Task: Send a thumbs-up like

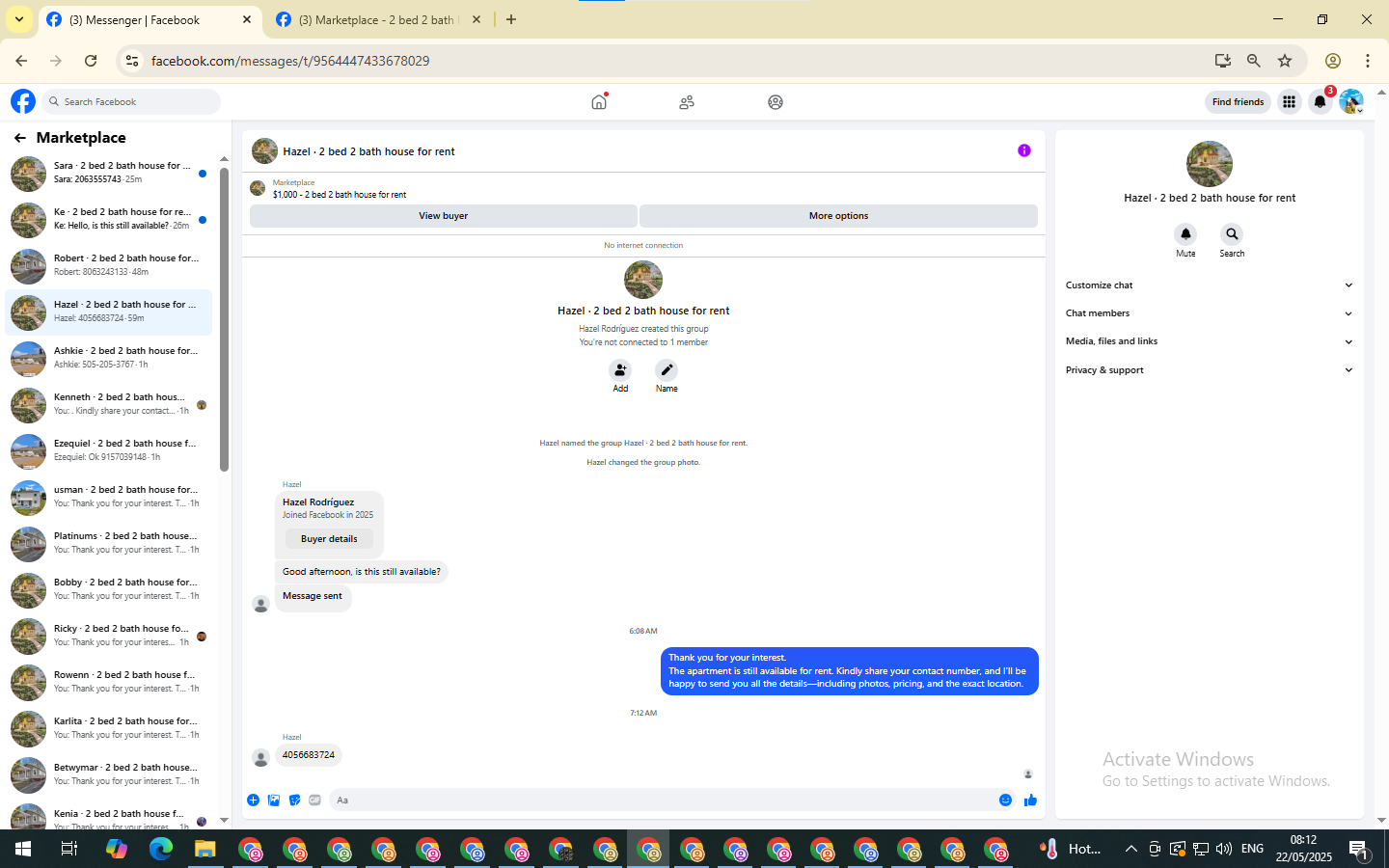Action: coord(1030,800)
